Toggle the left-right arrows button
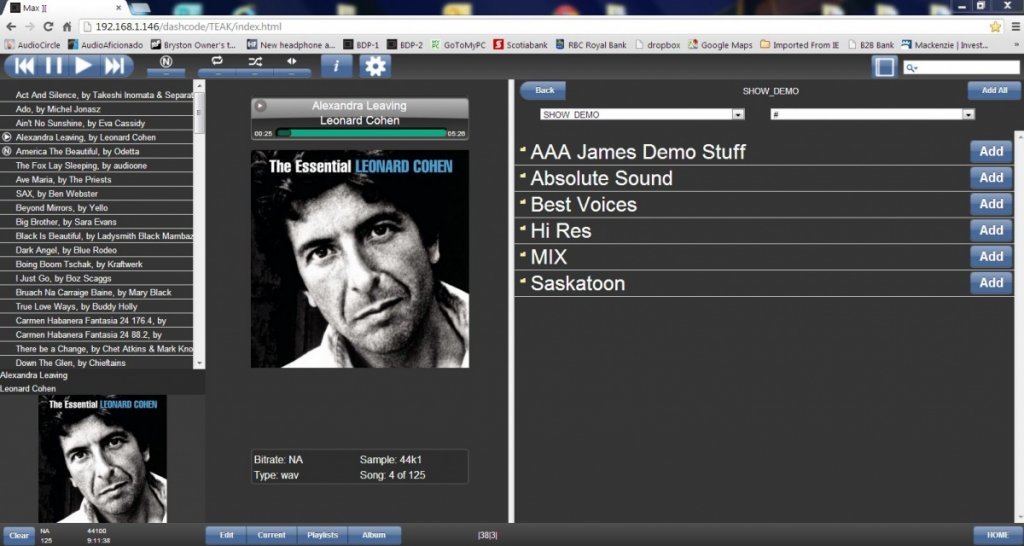Viewport: 1024px width, 546px height. tap(292, 61)
